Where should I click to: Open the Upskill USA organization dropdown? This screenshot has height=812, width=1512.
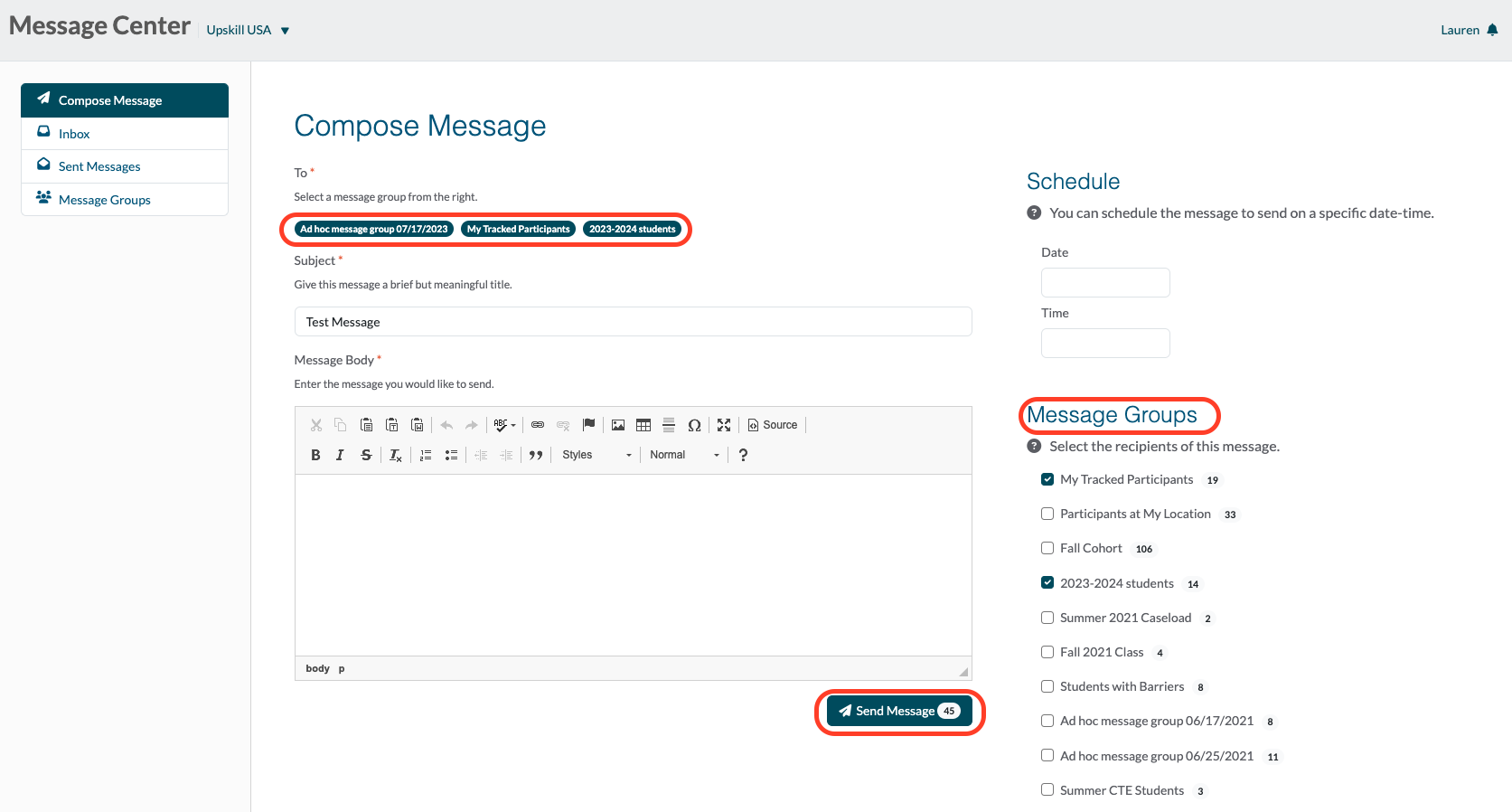(x=248, y=30)
